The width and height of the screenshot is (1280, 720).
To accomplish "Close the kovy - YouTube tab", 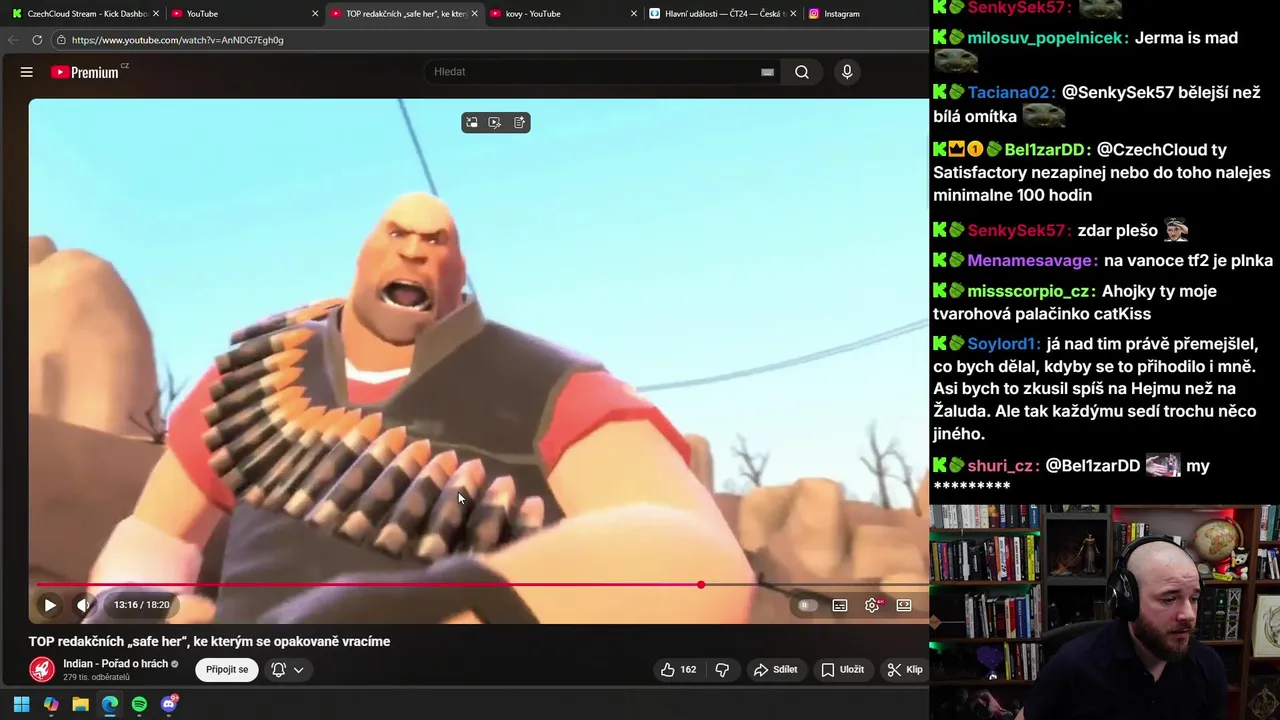I will [x=633, y=14].
